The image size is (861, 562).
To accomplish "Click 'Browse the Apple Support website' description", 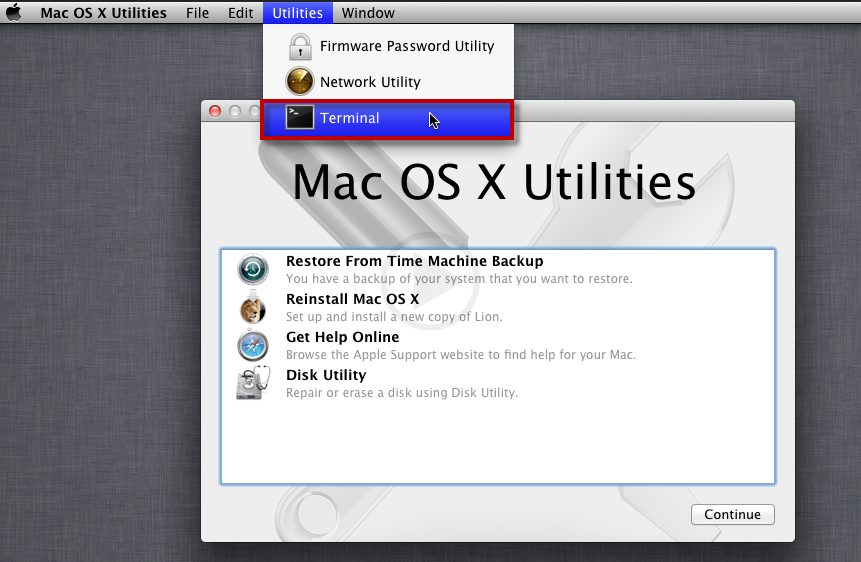I will 461,354.
